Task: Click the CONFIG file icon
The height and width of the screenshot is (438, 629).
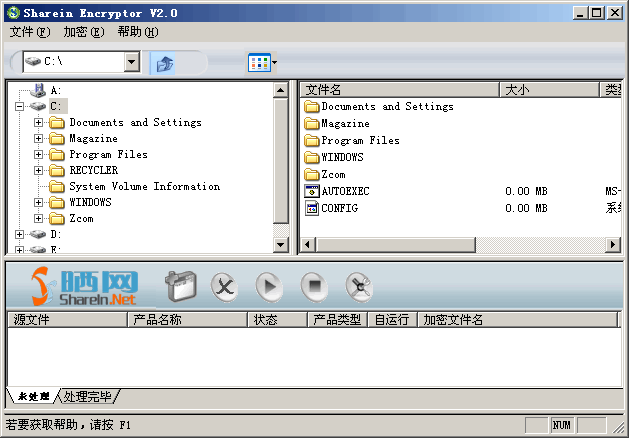Action: click(x=312, y=208)
